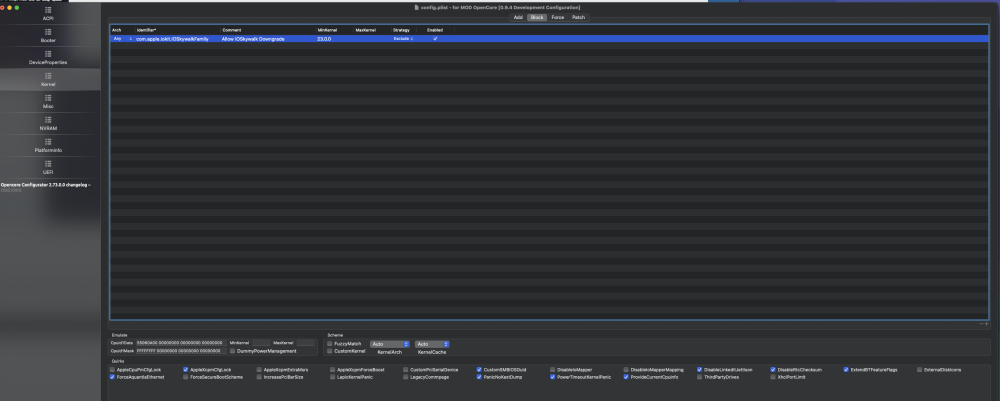This screenshot has height=401, width=1000.
Task: Click the Emulate MinKernel input field
Action: tap(261, 343)
